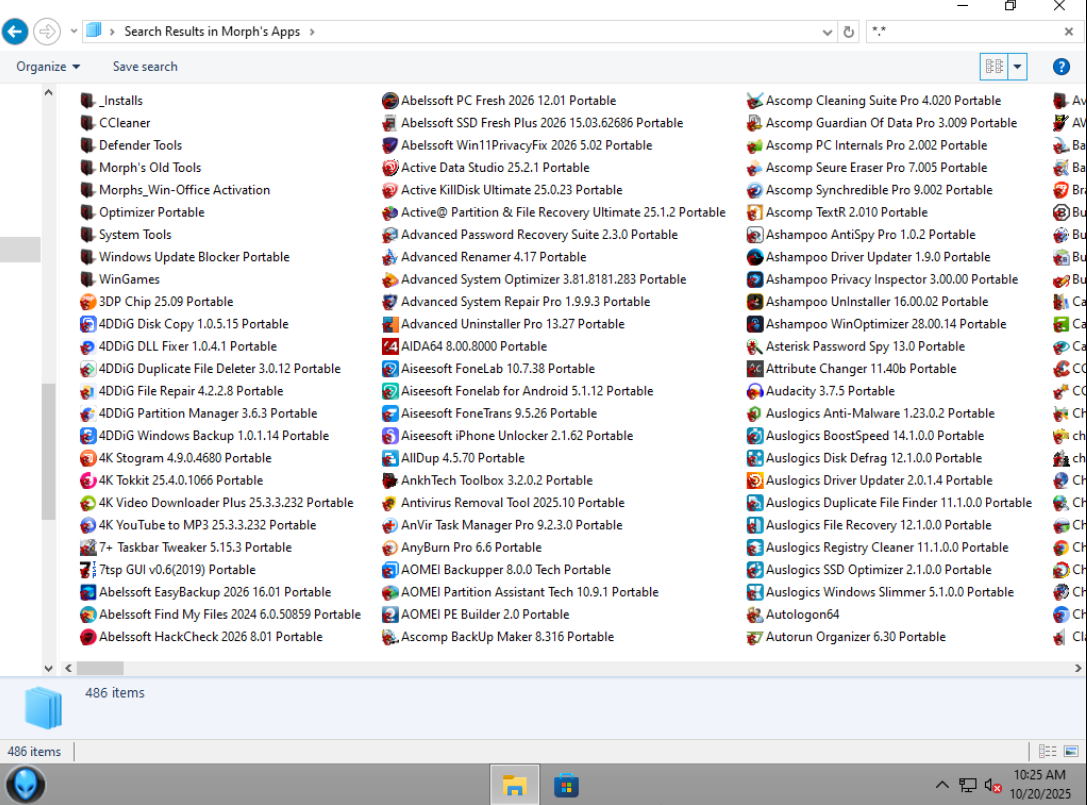Click Save search
This screenshot has height=805, width=1087.
click(145, 67)
